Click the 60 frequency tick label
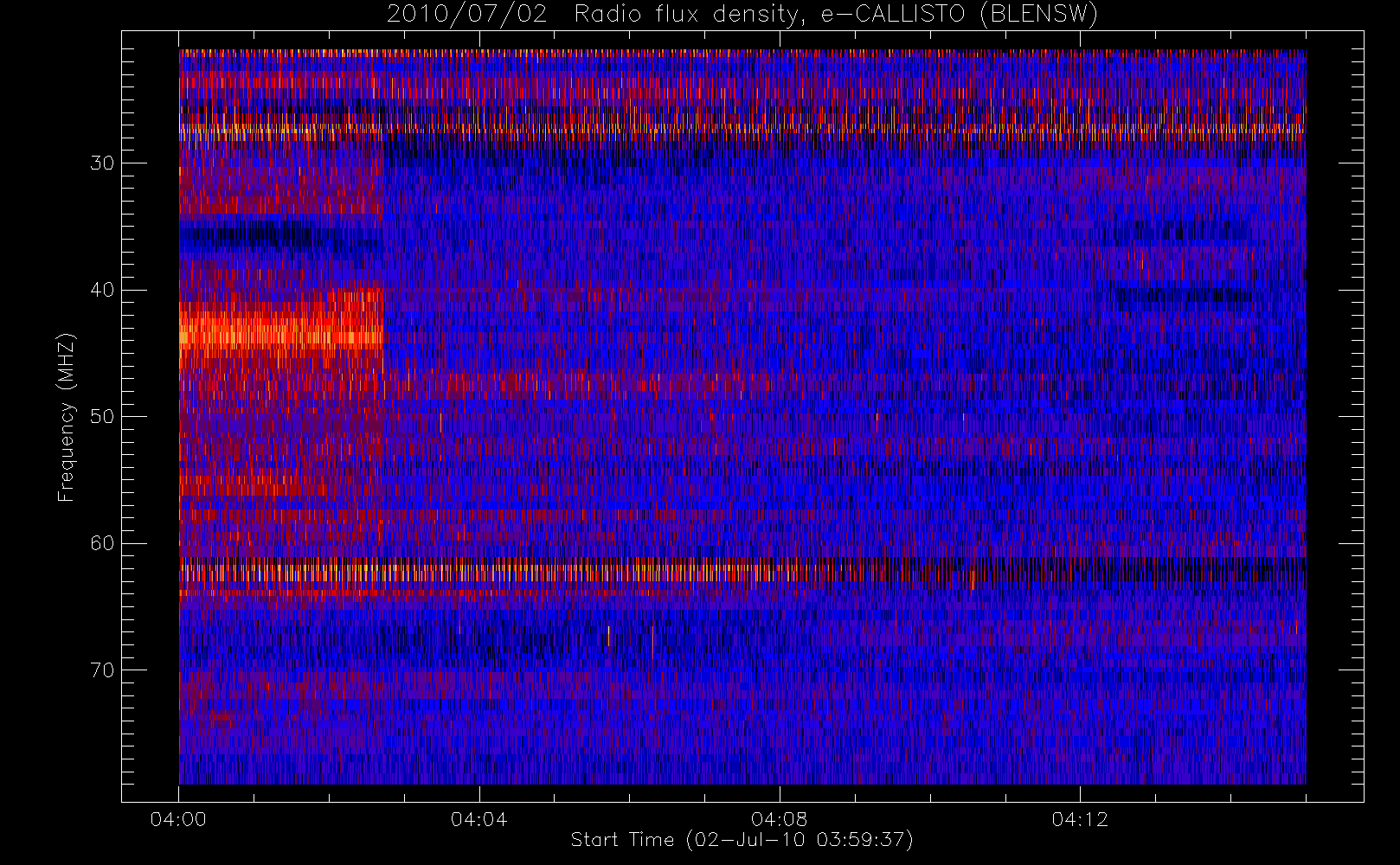Screen dimensions: 1400x865 coord(102,543)
